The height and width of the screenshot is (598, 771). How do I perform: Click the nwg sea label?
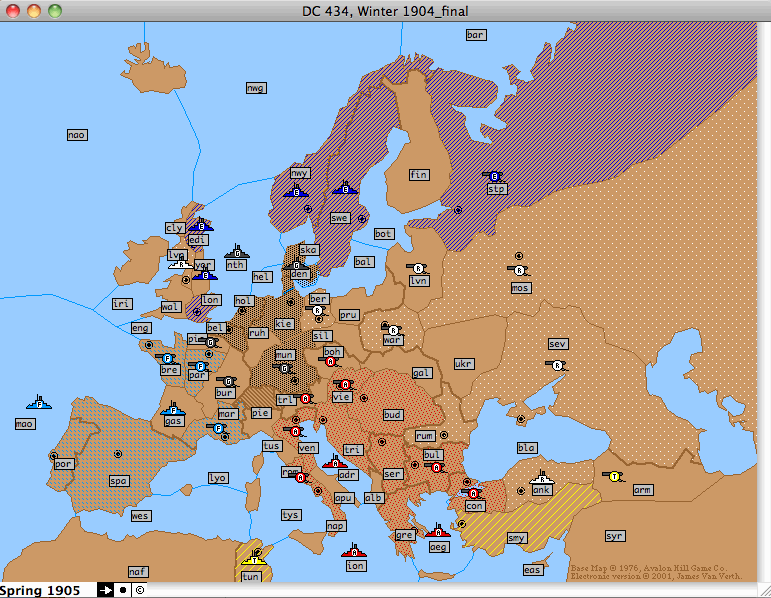256,88
